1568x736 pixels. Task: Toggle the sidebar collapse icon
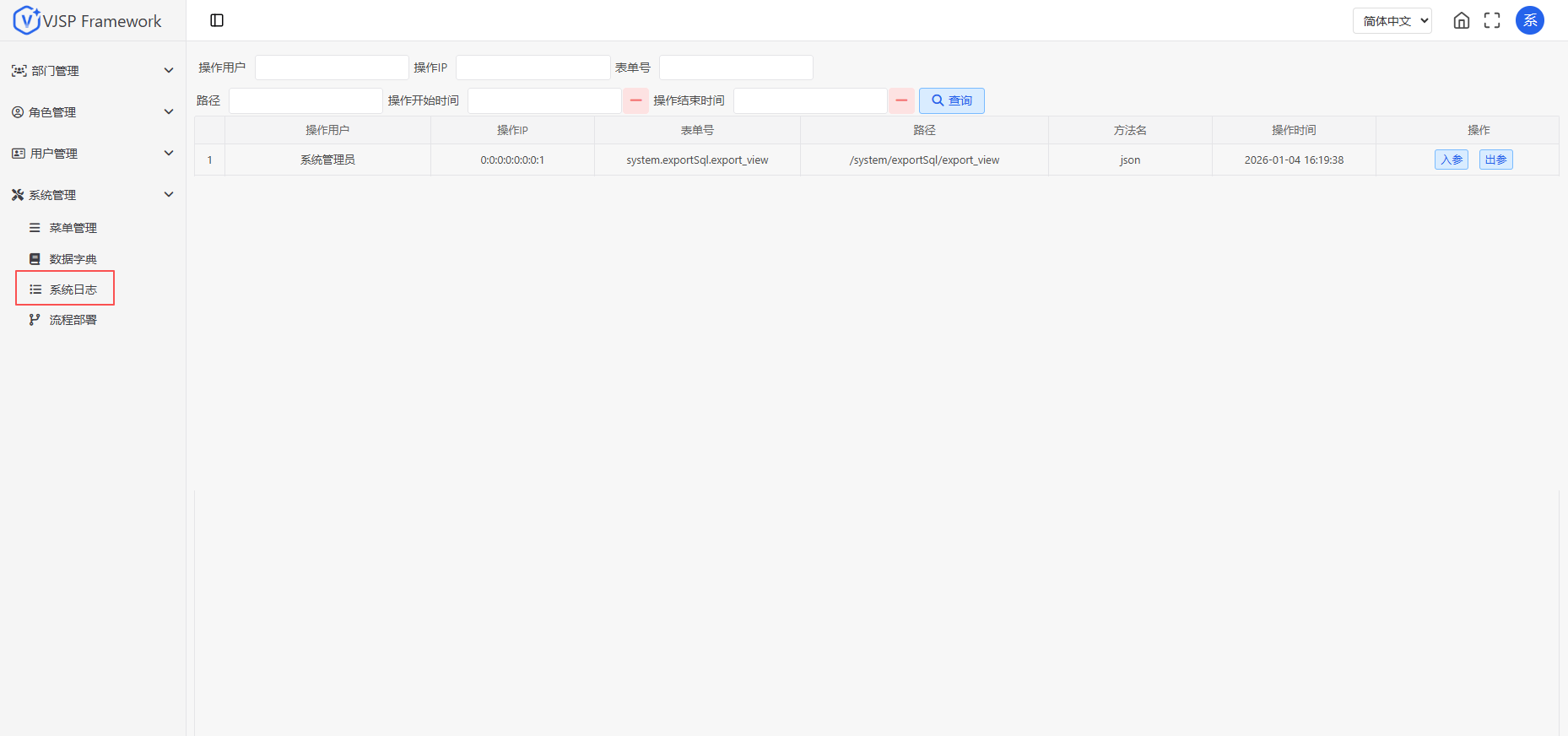point(217,20)
